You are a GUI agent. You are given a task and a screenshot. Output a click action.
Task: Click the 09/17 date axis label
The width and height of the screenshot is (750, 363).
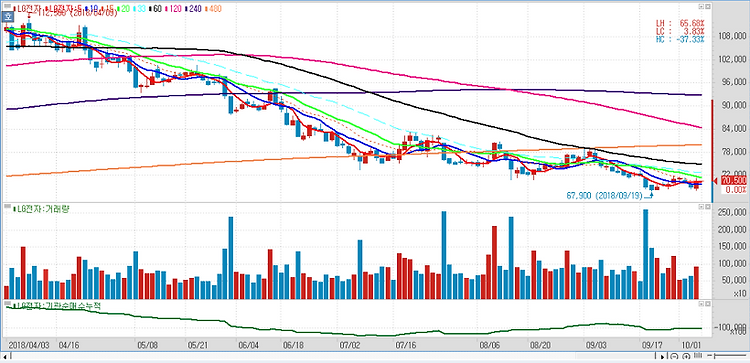pos(651,344)
